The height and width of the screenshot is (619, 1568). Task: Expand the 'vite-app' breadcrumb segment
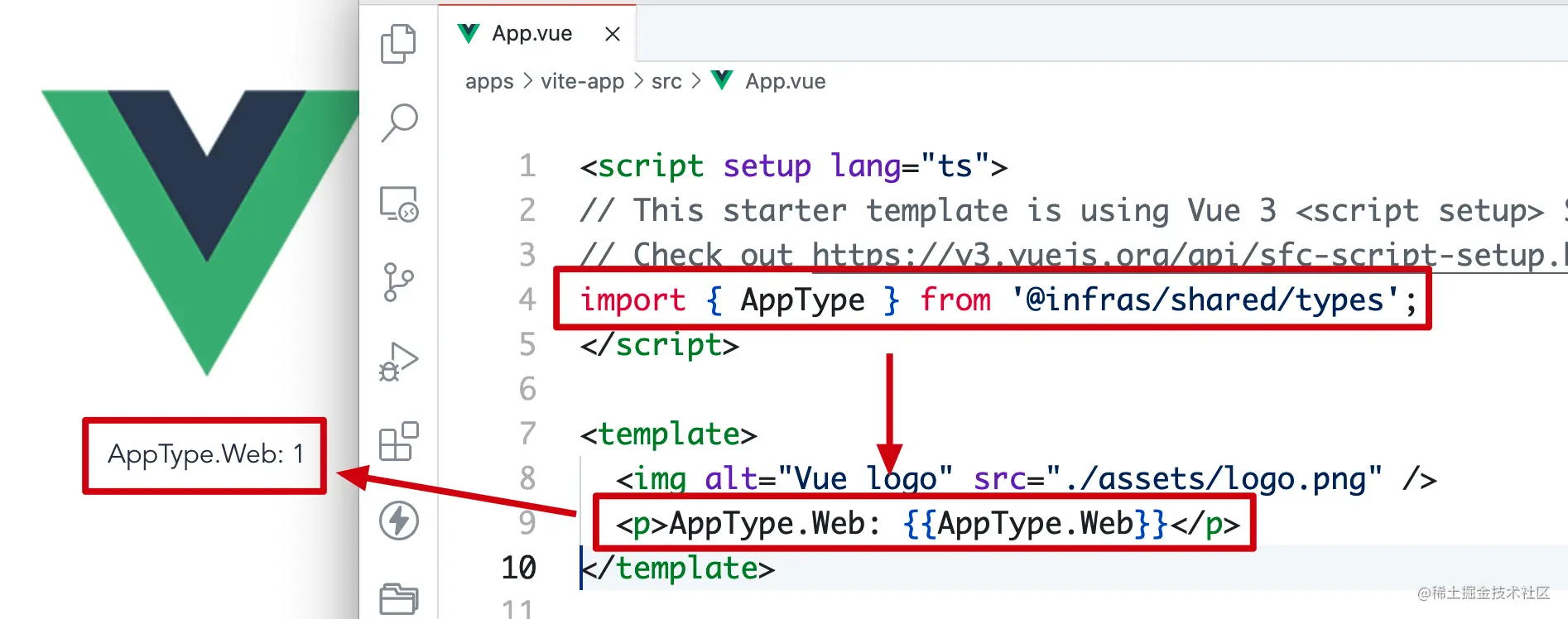coord(582,81)
